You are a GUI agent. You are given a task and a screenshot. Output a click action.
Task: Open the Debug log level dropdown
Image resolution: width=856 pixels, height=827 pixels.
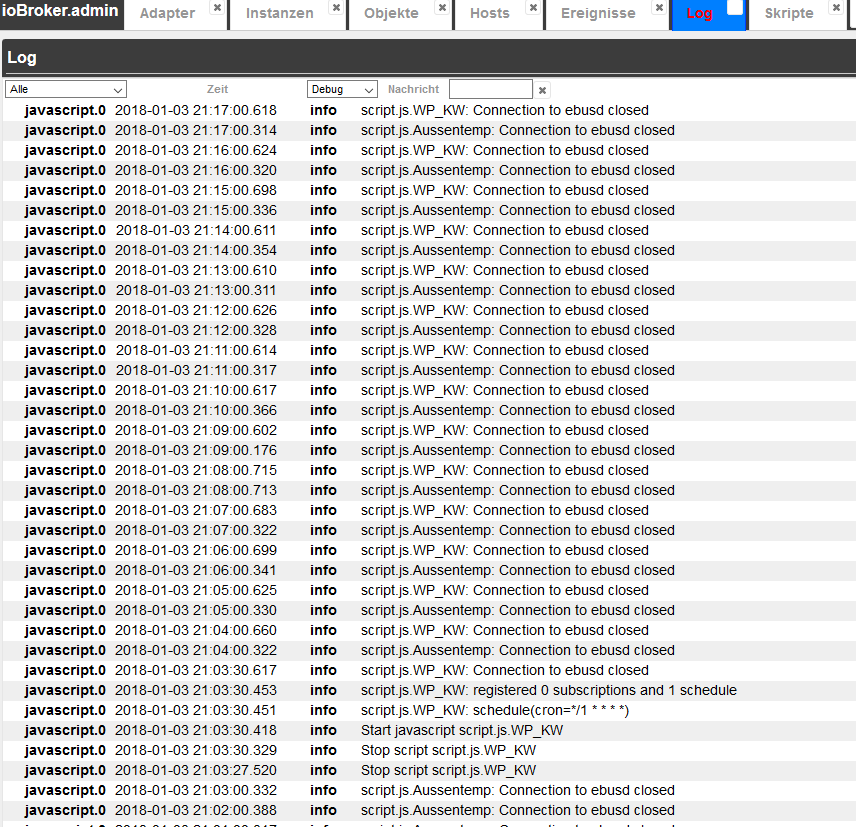coord(342,89)
